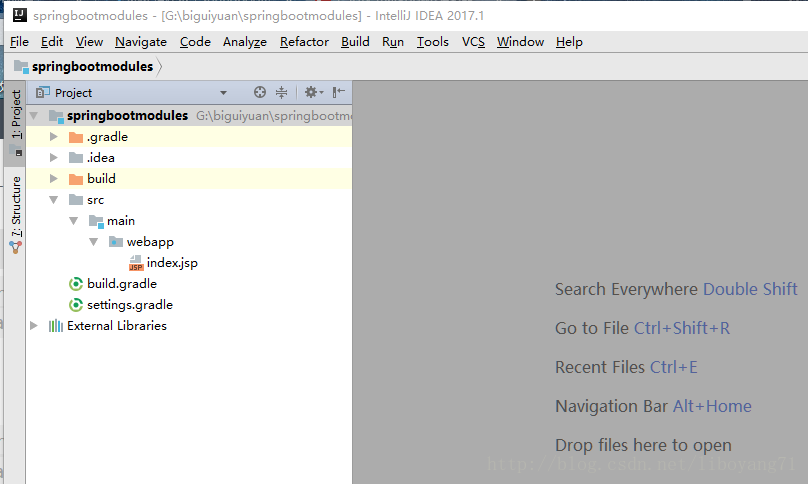Screen dimensions: 808x484
Task: Click the JSP file icon of index.jsp
Action: pyautogui.click(x=136, y=263)
